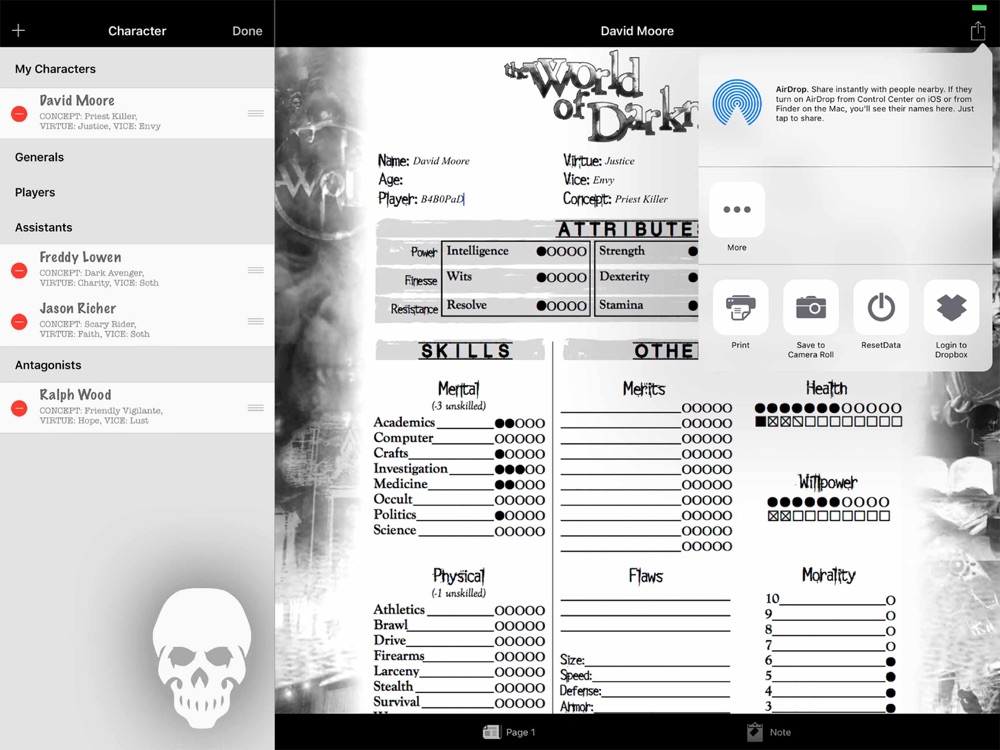
Task: Login to Dropbox
Action: tap(951, 307)
